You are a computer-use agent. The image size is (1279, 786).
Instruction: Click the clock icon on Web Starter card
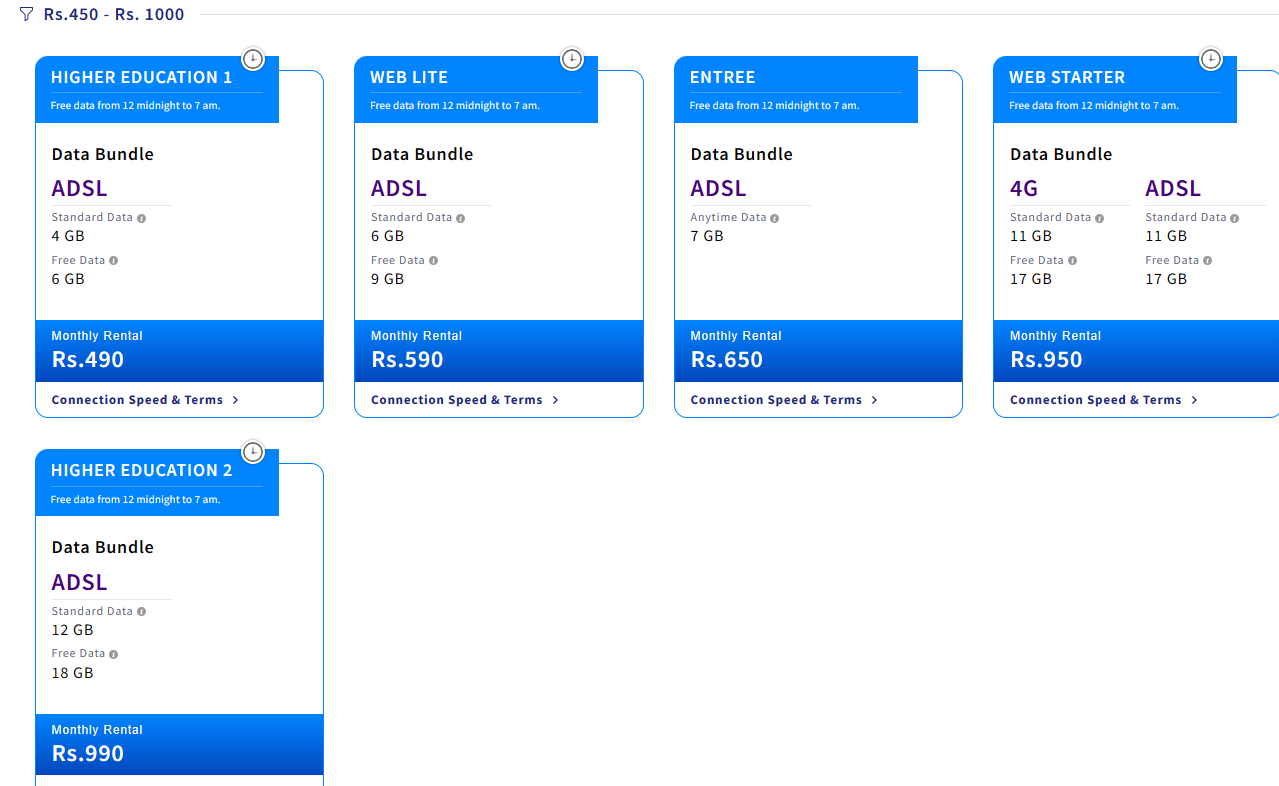pyautogui.click(x=1211, y=59)
